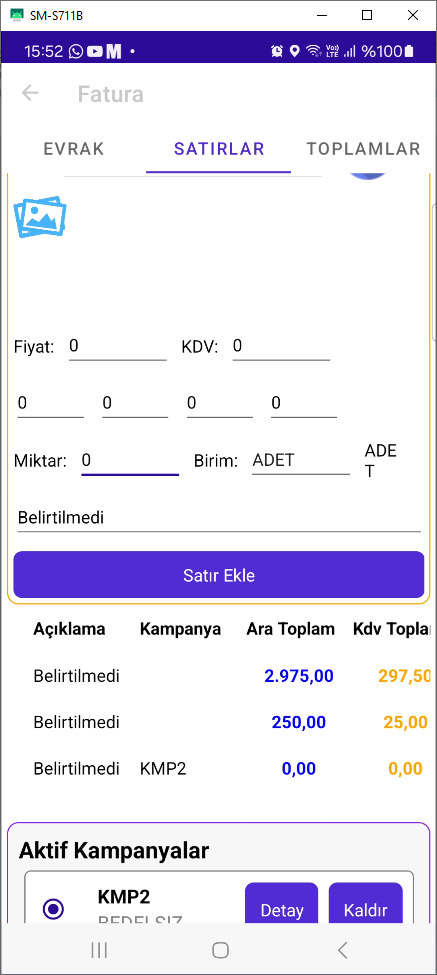
Task: Click the Fiyat price input field
Action: (117, 346)
